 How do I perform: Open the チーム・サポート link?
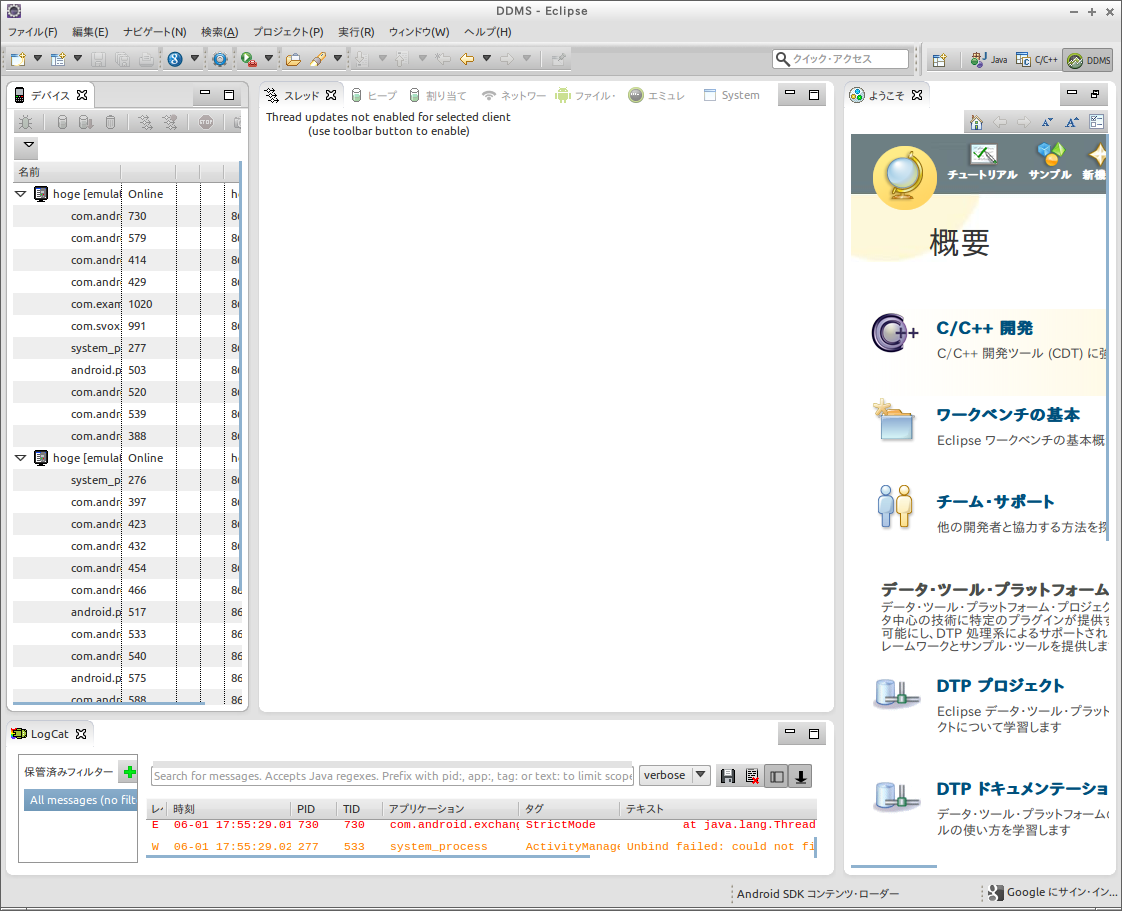995,502
